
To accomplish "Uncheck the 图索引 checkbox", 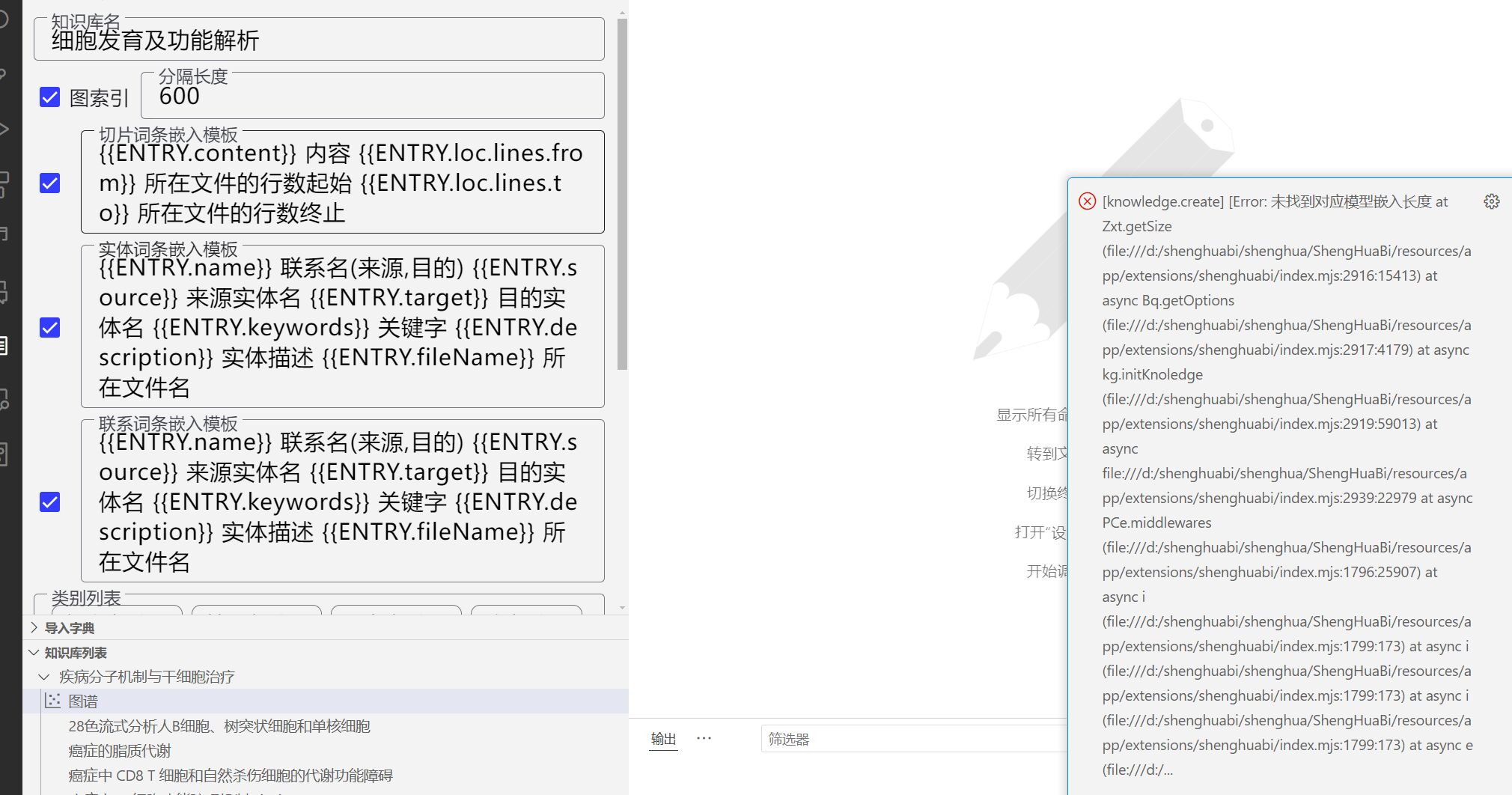I will [x=50, y=97].
